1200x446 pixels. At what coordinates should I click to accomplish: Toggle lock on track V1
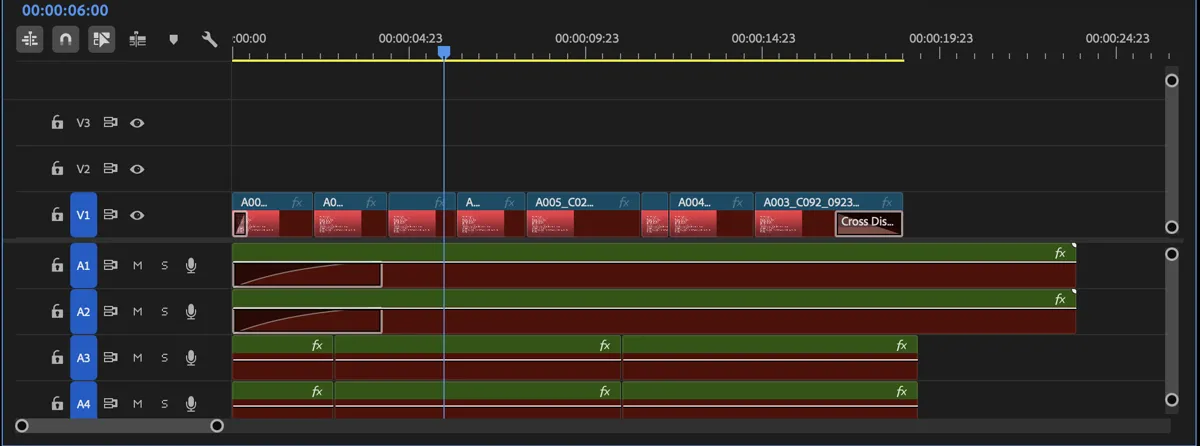pos(58,215)
